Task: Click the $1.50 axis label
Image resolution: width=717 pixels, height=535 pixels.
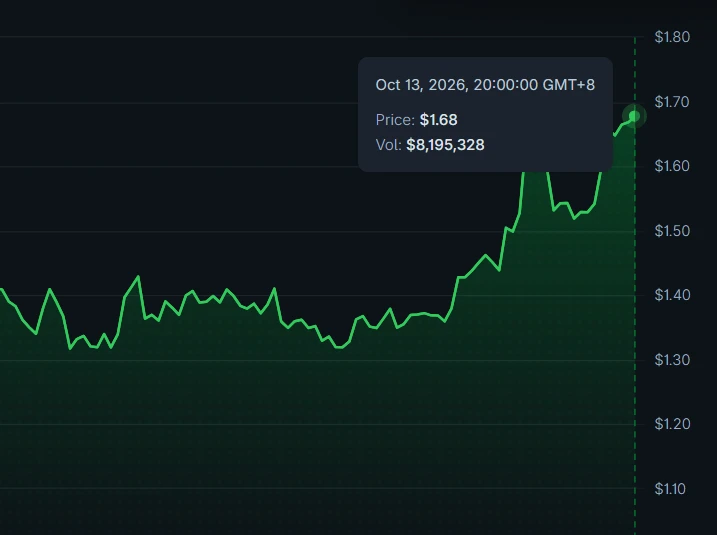Action: pos(672,231)
